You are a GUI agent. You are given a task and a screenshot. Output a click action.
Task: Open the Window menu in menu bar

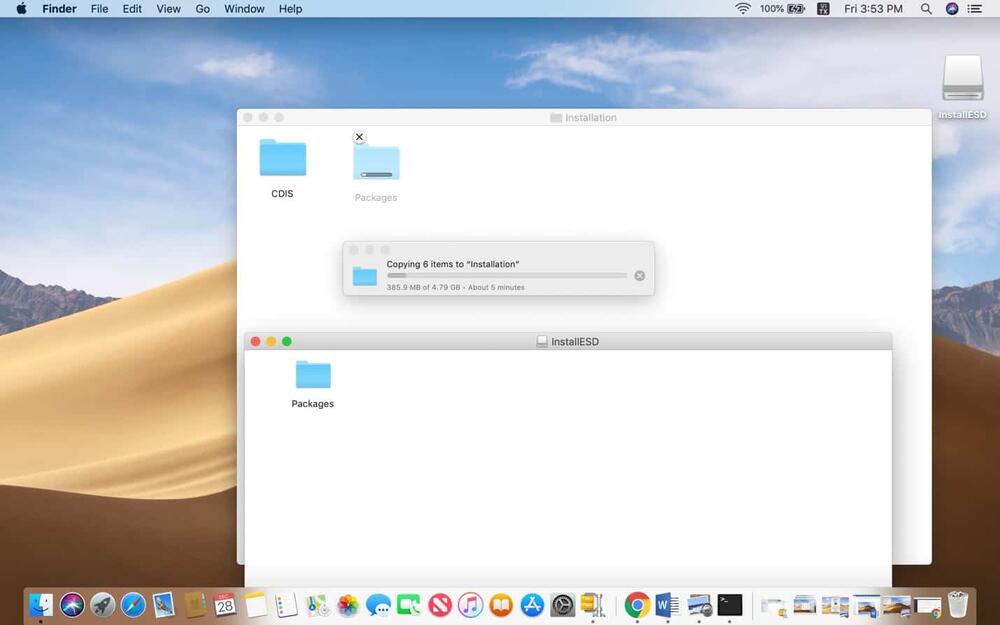[x=244, y=9]
